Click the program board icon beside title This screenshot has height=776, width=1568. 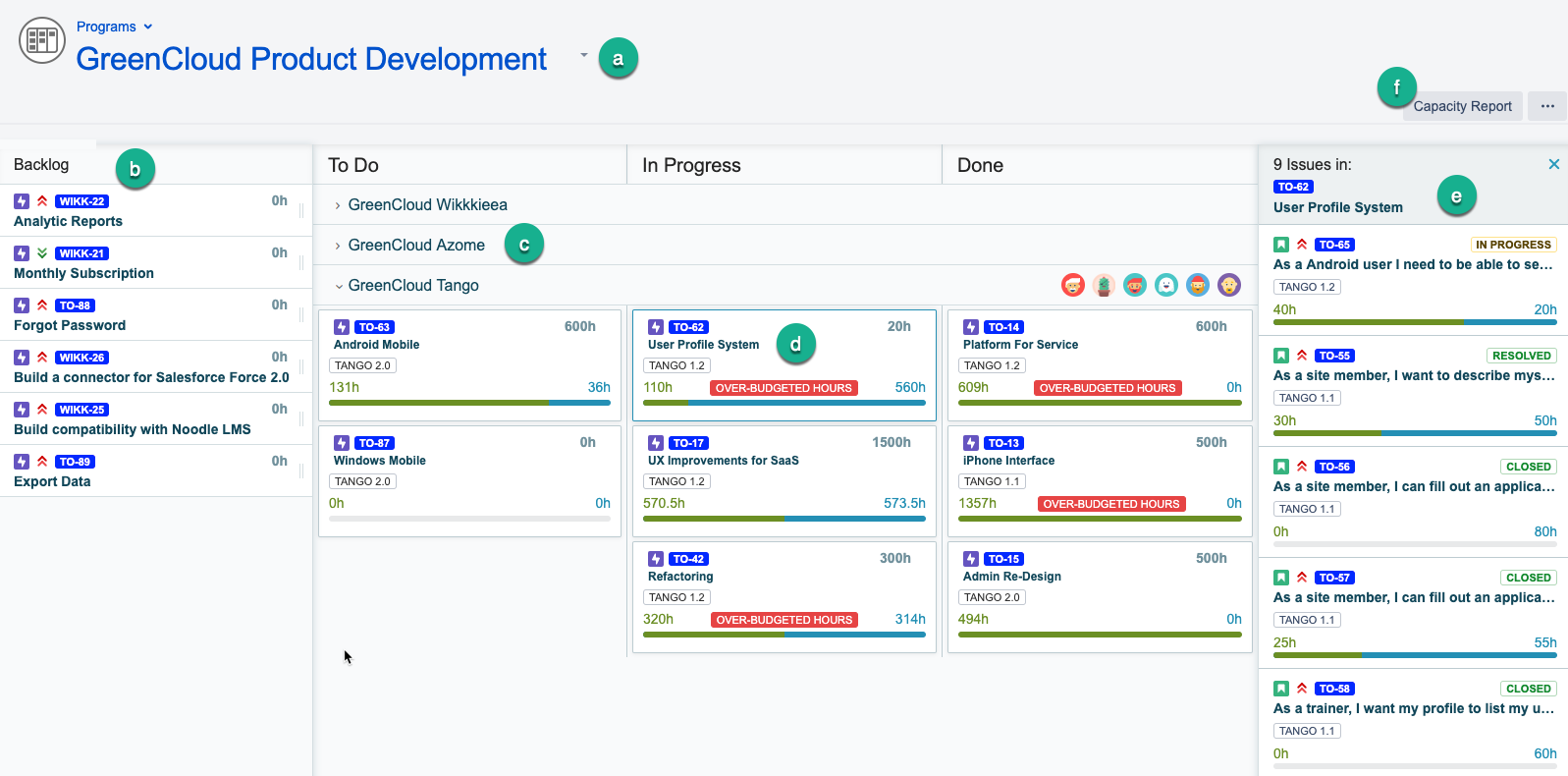pyautogui.click(x=42, y=40)
